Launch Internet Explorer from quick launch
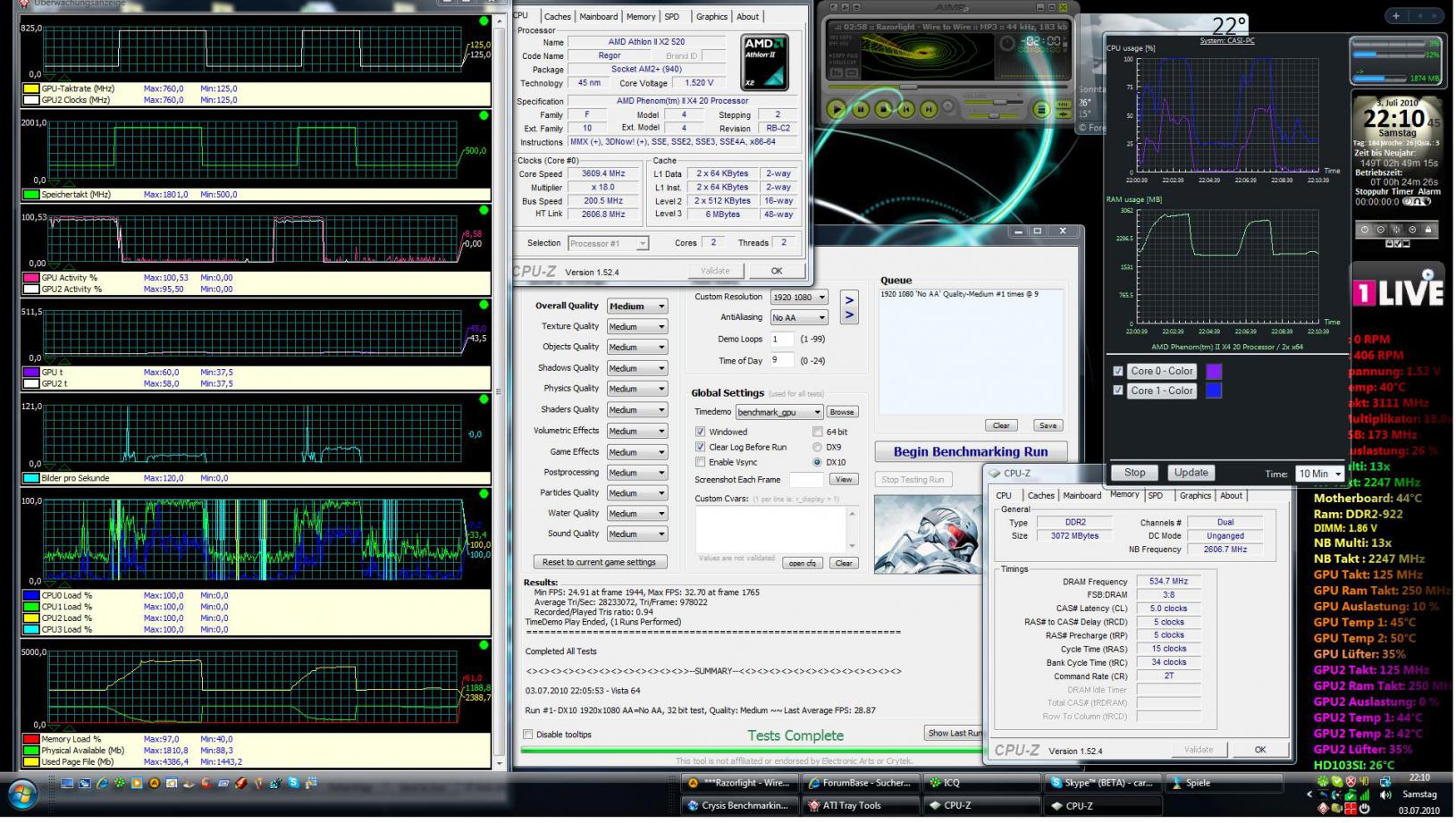1456x823 pixels. point(102,784)
